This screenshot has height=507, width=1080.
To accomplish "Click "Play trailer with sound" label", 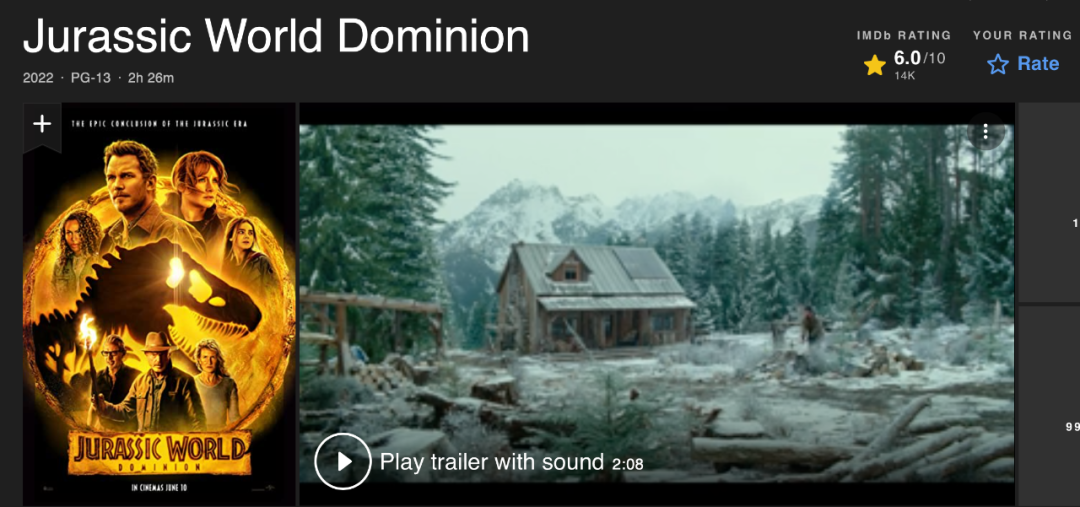I will tap(492, 462).
